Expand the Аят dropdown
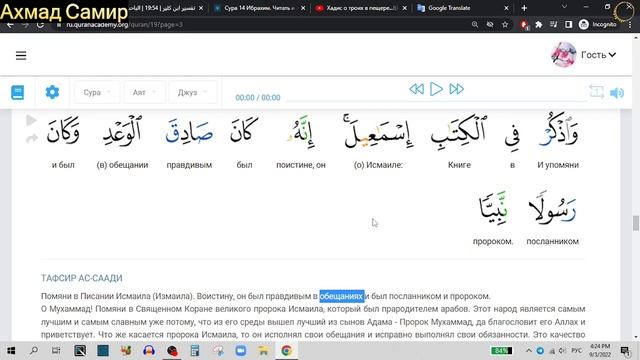This screenshot has height=360, width=640. [144, 93]
